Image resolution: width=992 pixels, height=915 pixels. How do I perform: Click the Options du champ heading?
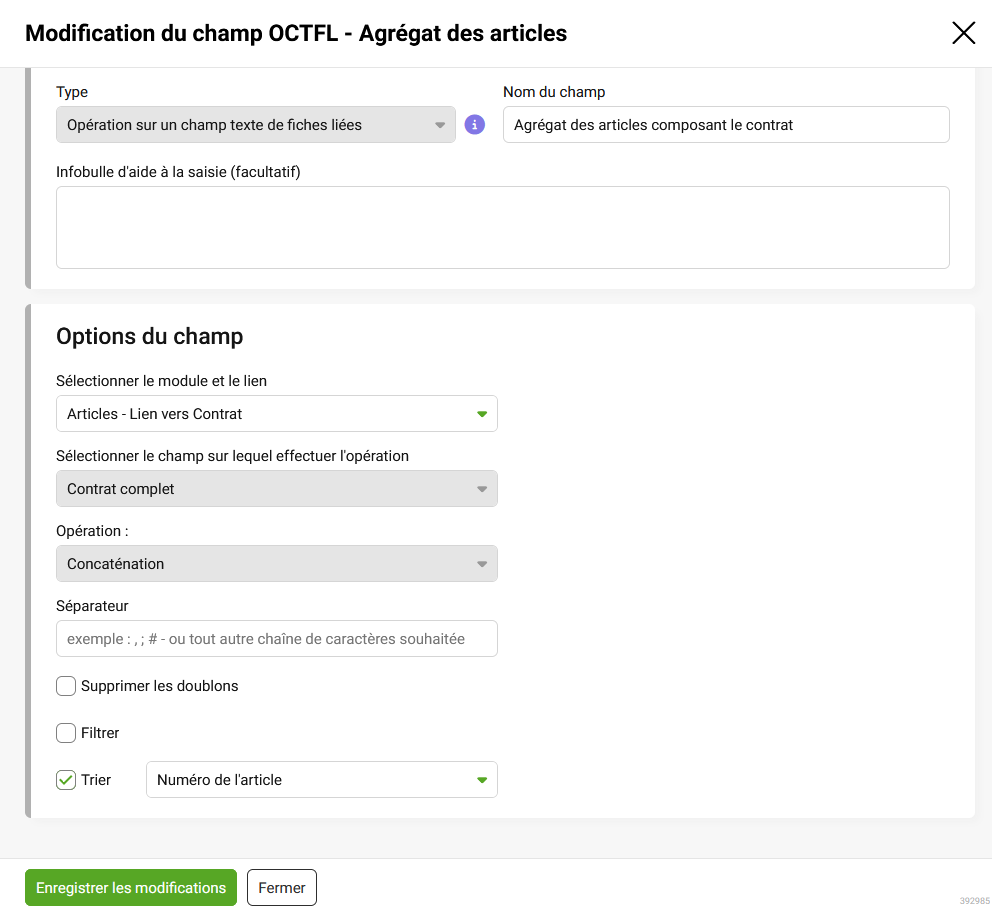pyautogui.click(x=149, y=337)
